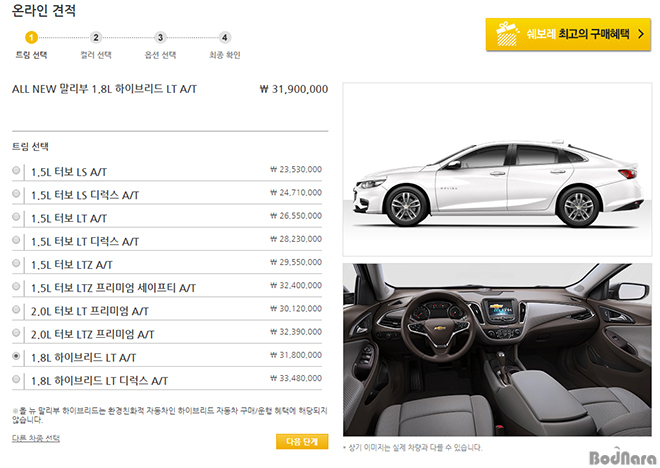660x468 pixels.
Task: Click the 1.5L 터보 LT 디럭스 A/T label
Action: click(85, 241)
